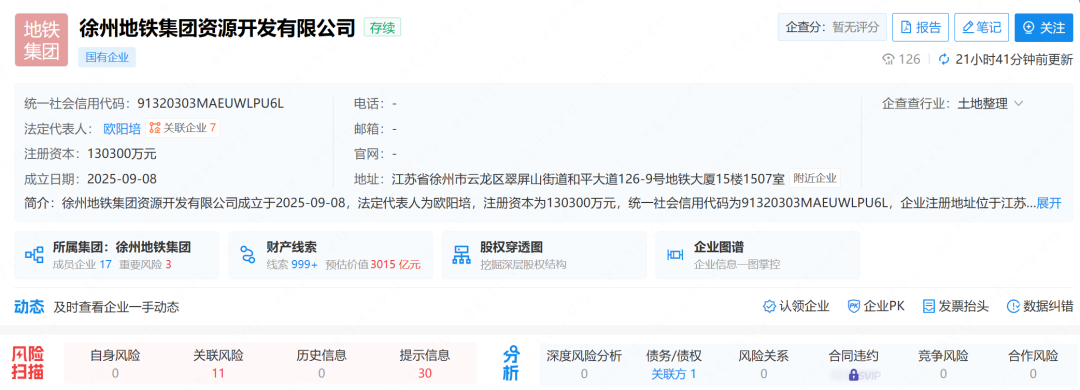Open 财产线索 property clues card
Viewport: 1080px width, 390px height.
point(331,255)
